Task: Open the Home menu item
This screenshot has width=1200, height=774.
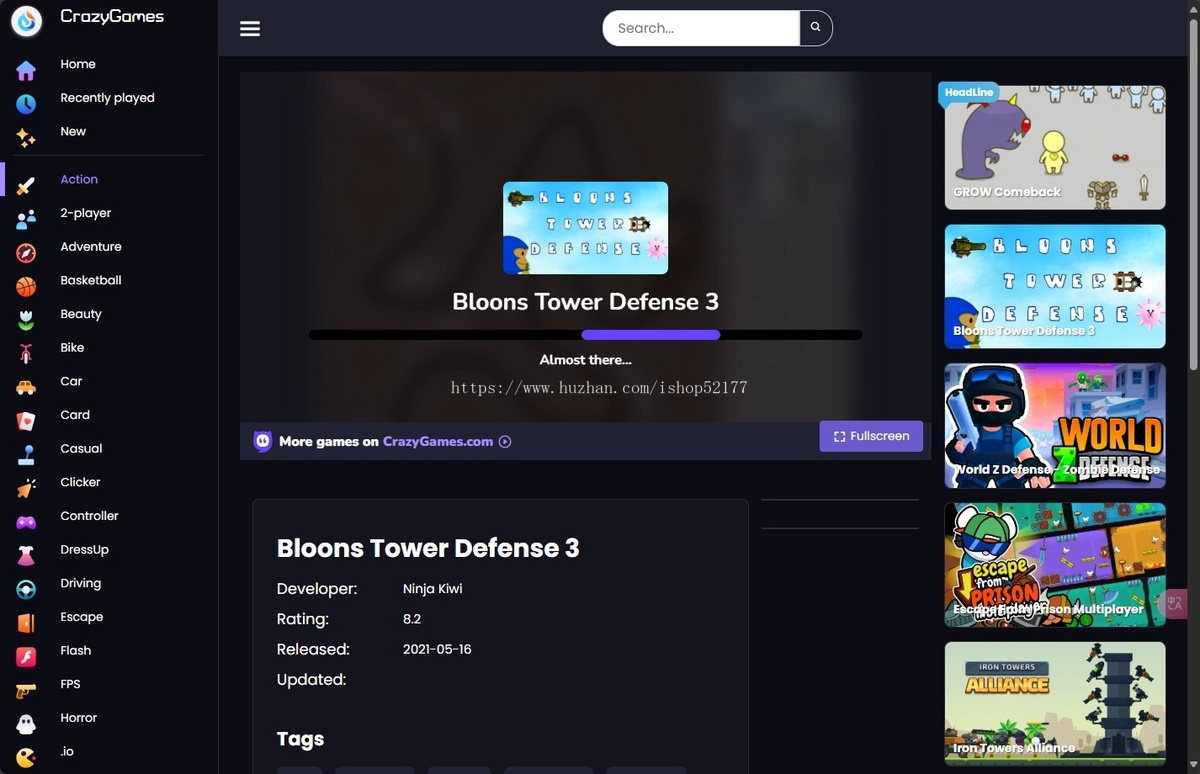Action: click(x=78, y=64)
